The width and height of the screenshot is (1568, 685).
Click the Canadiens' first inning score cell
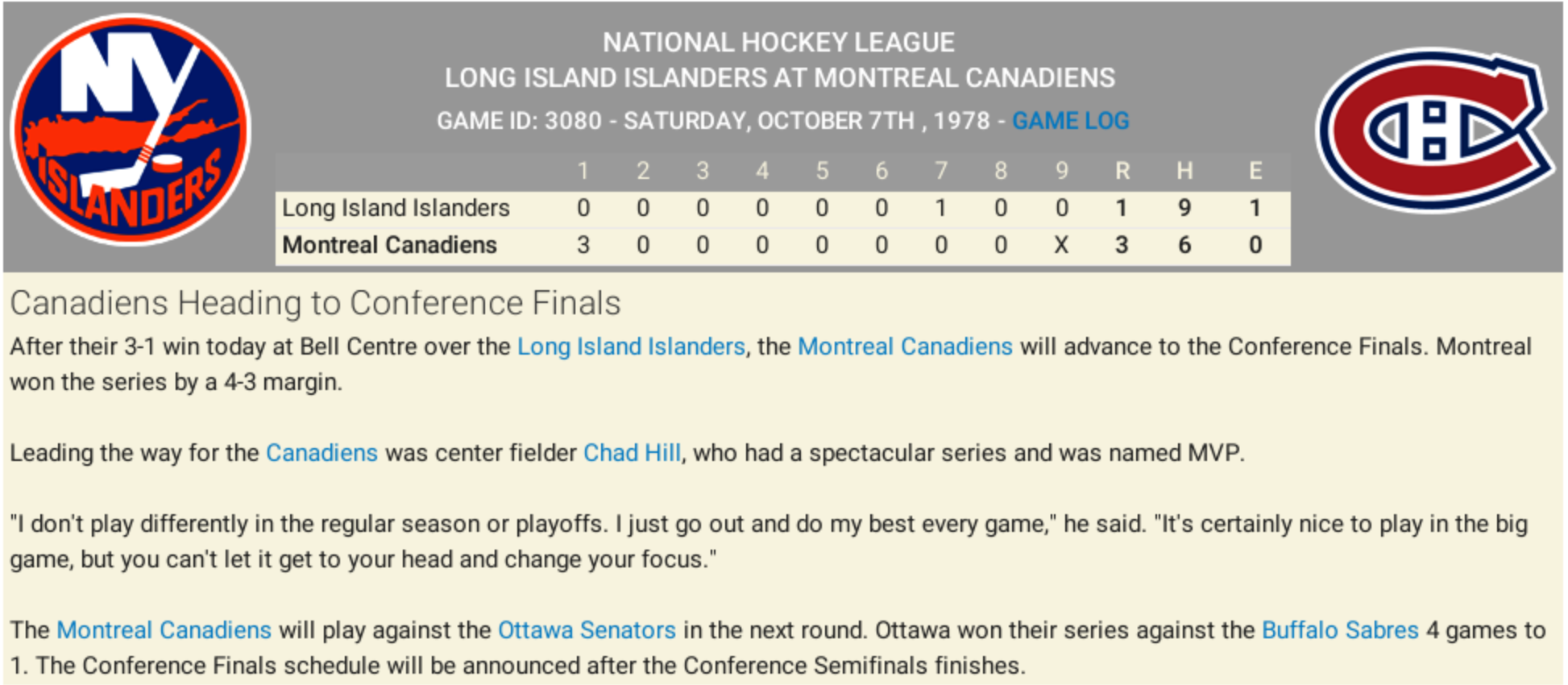coord(583,245)
